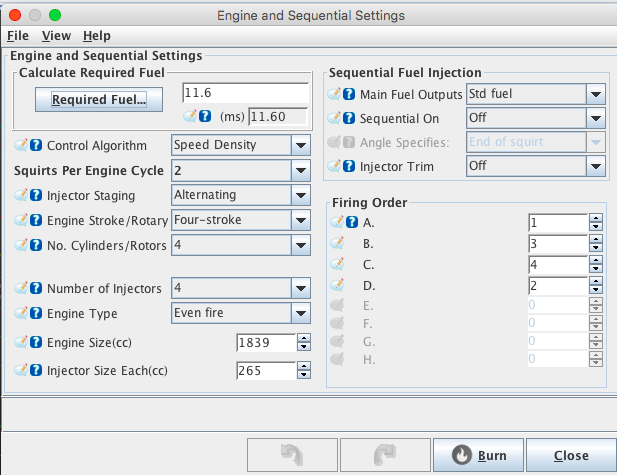Increase Engine Size(cc) using up stepper arrow
This screenshot has height=475, width=617.
pos(302,338)
